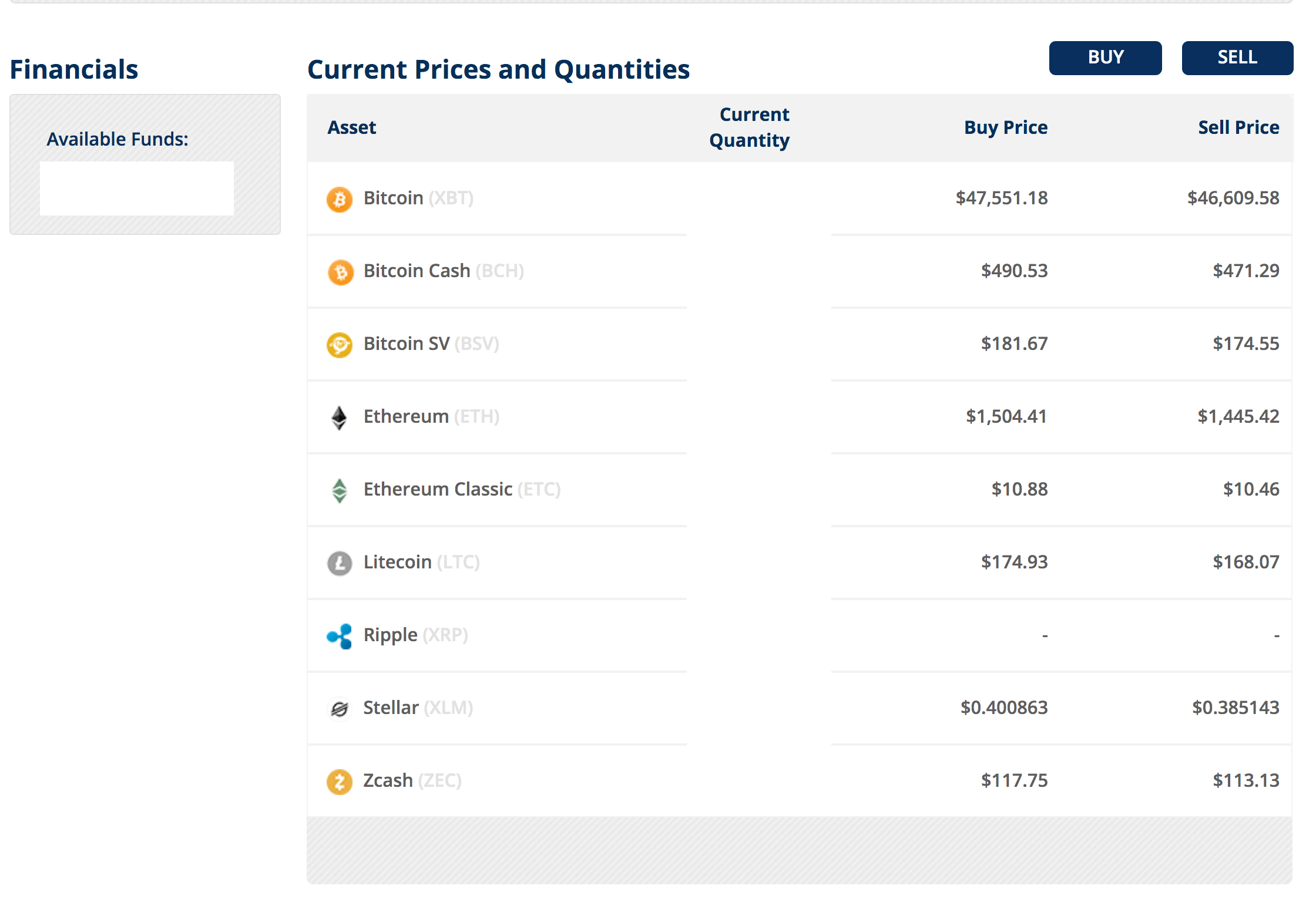Select the Ethereum Classic (ETC) row label
This screenshot has width=1316, height=916.
(x=462, y=489)
